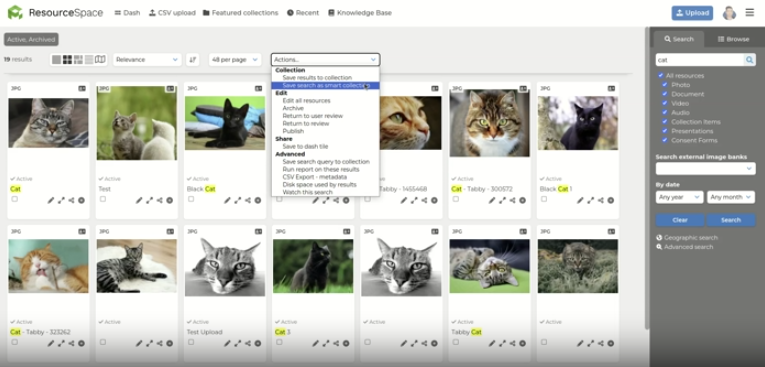Choose 'Edit all resources' action
This screenshot has height=367, width=765.
point(306,101)
